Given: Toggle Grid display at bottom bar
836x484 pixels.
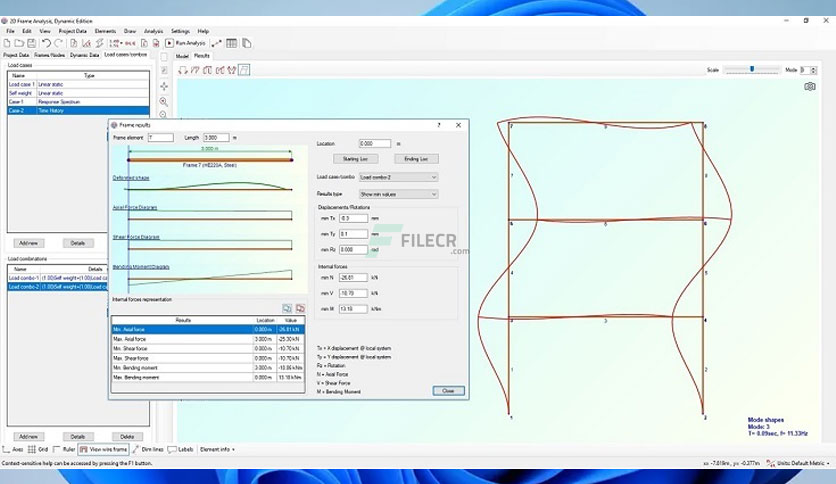Looking at the screenshot, I should [38, 449].
